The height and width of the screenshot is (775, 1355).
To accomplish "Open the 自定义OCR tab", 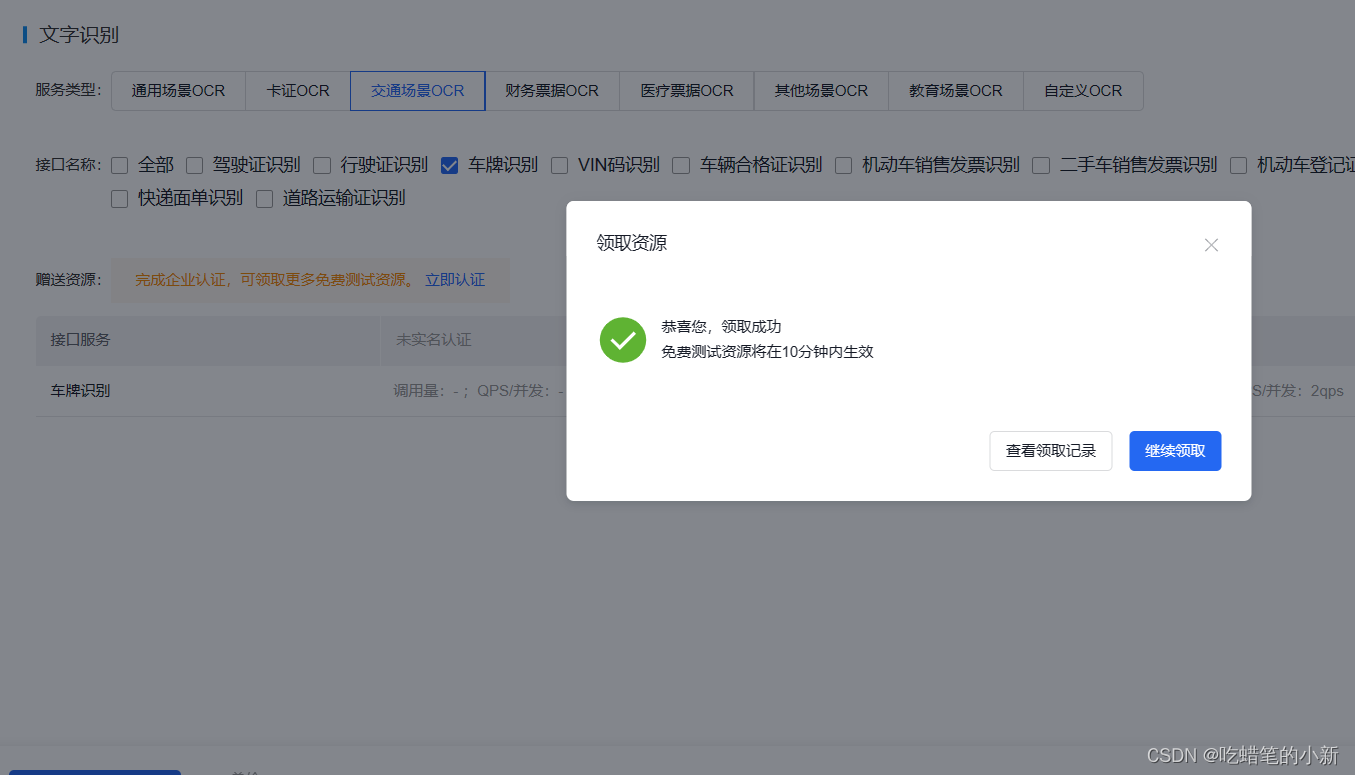I will click(x=1083, y=91).
